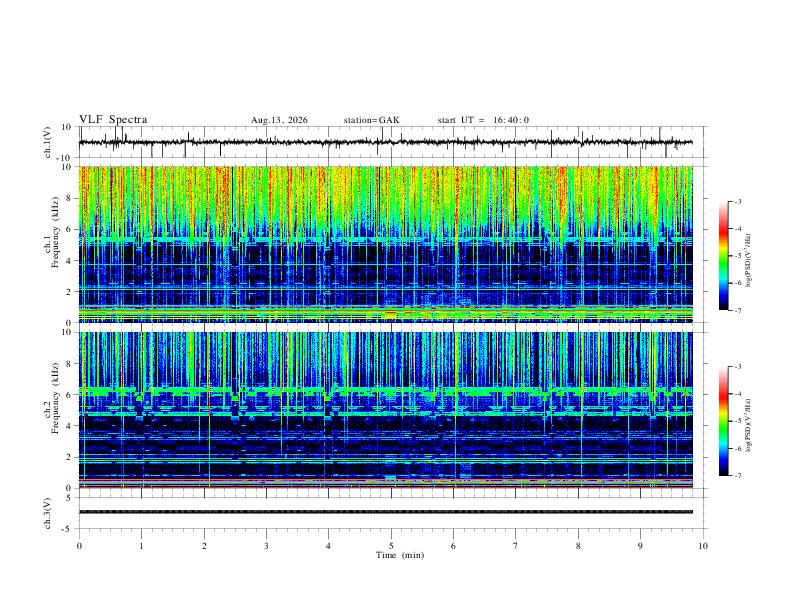Viewport: 792px width, 612px height.
Task: Click the 5 minute tick on time axis
Action: tap(391, 546)
